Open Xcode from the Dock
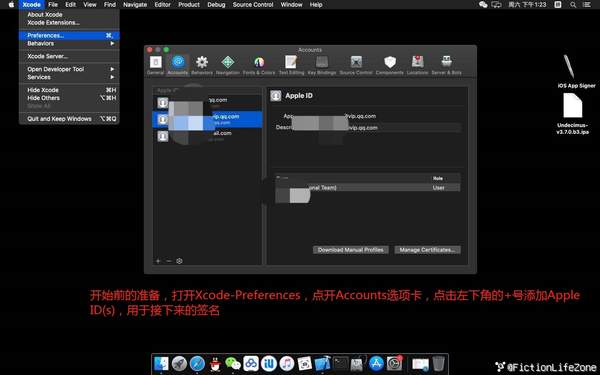Viewport: 600px width, 375px height. pos(322,364)
